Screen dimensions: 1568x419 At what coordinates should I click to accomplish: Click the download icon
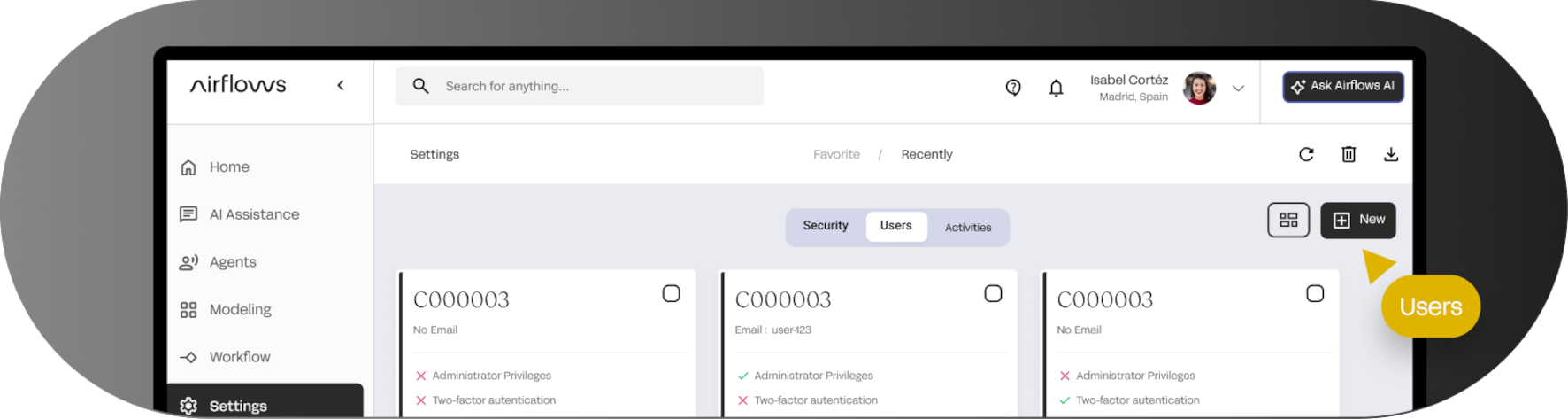pos(1391,154)
